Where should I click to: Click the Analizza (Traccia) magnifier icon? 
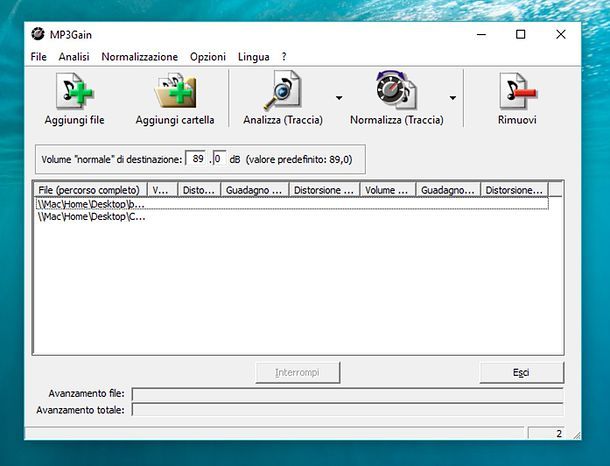click(x=282, y=90)
